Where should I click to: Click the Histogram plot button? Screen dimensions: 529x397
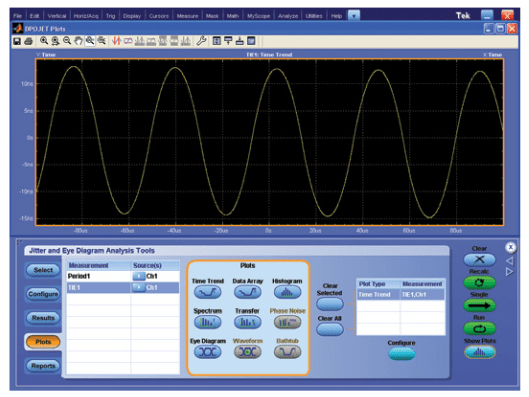click(x=287, y=292)
